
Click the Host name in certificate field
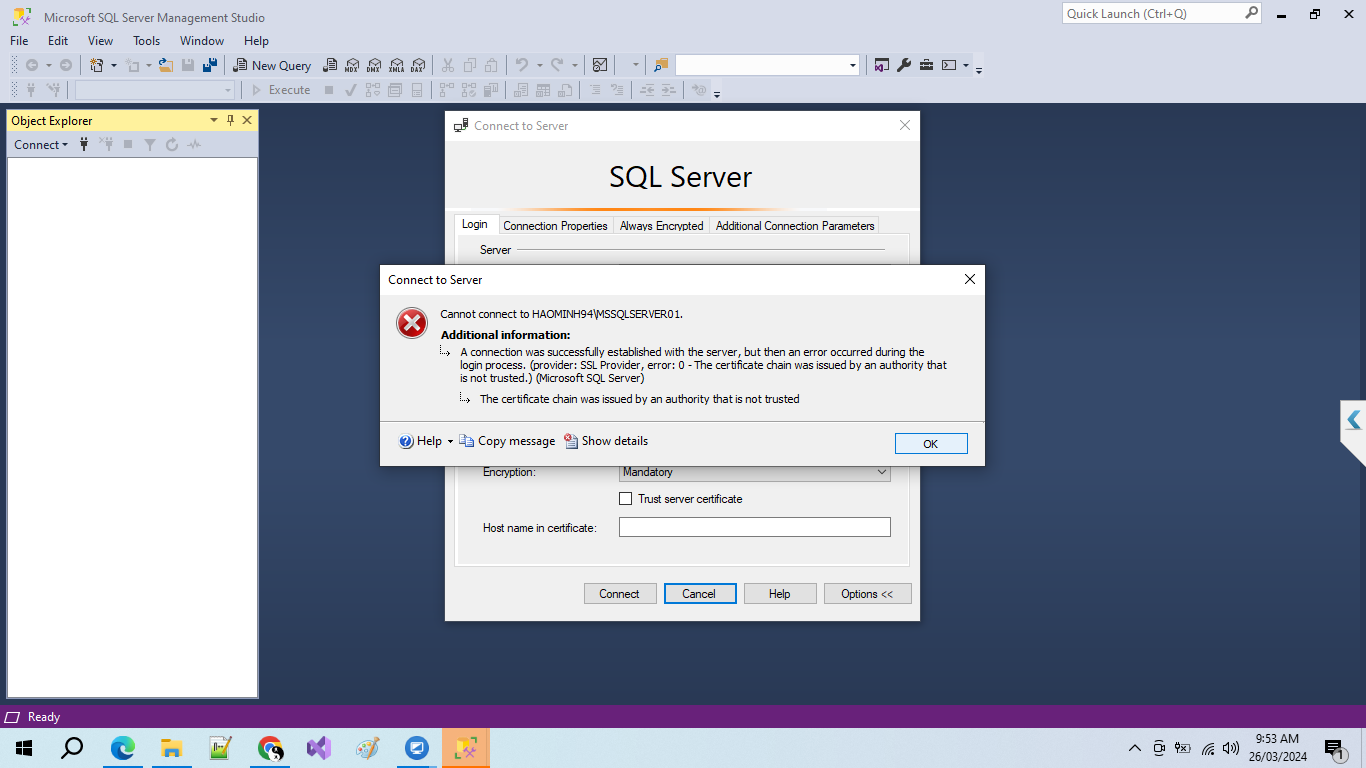(x=755, y=527)
